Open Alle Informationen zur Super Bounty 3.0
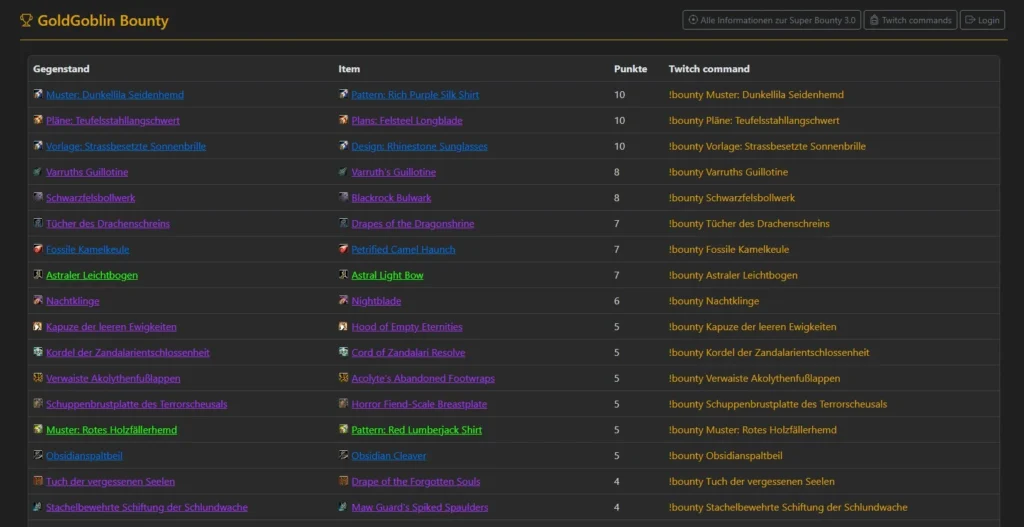 click(x=772, y=20)
